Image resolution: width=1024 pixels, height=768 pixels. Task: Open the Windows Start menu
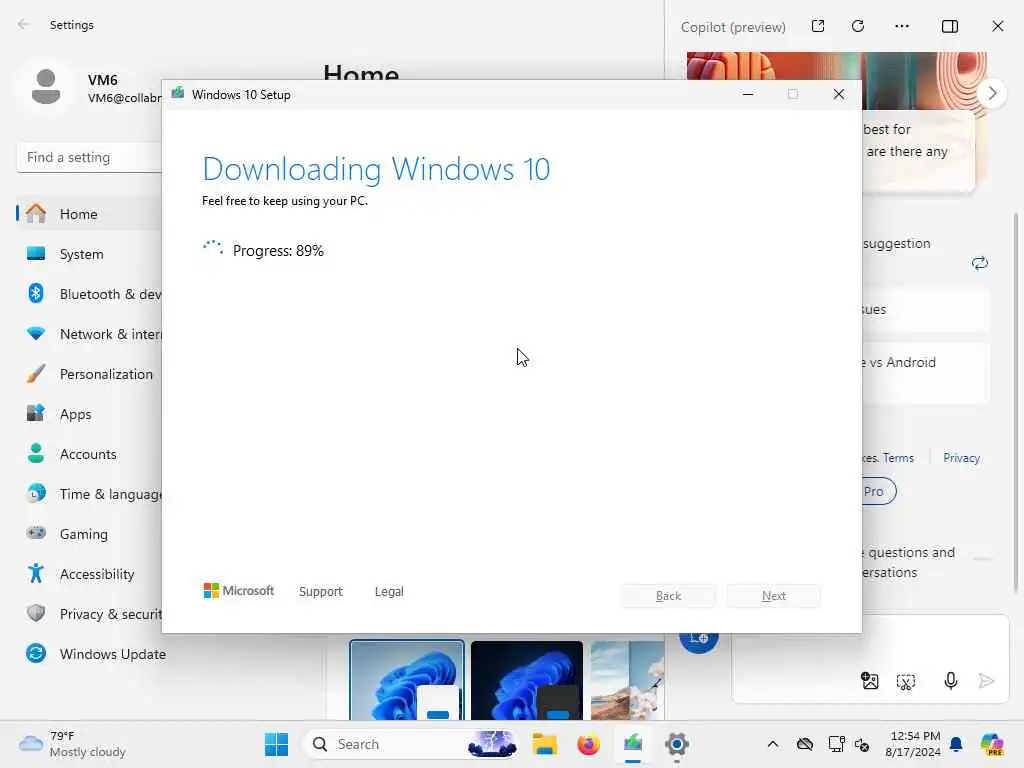click(276, 744)
